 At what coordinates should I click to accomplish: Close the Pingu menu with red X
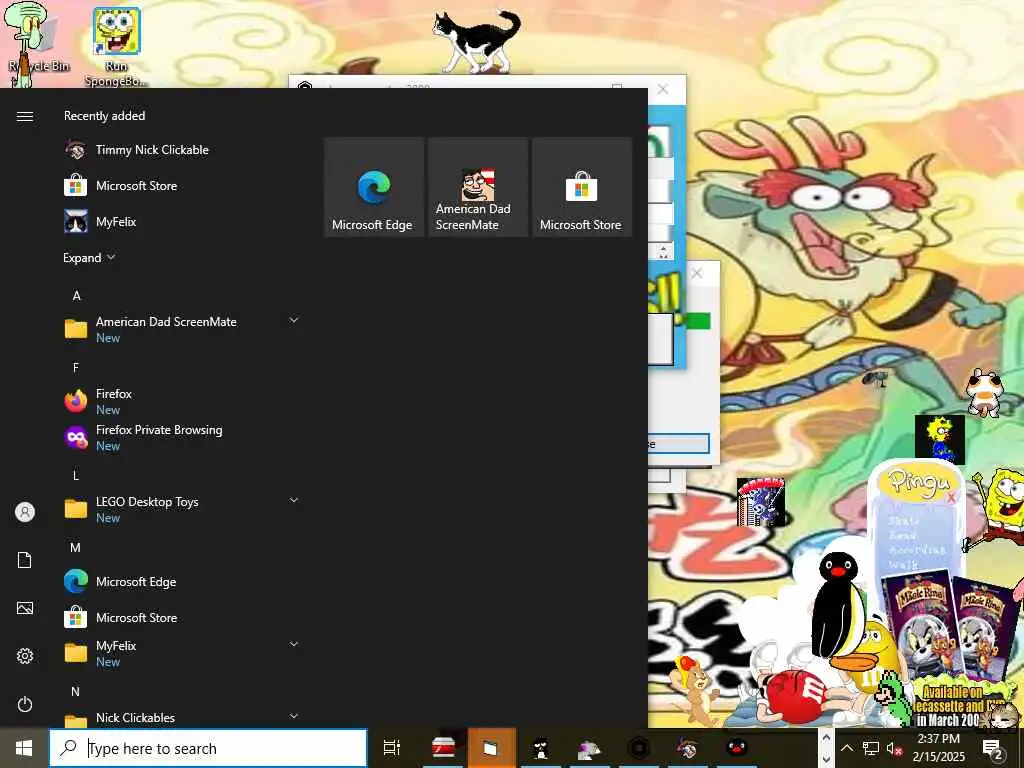(x=951, y=498)
